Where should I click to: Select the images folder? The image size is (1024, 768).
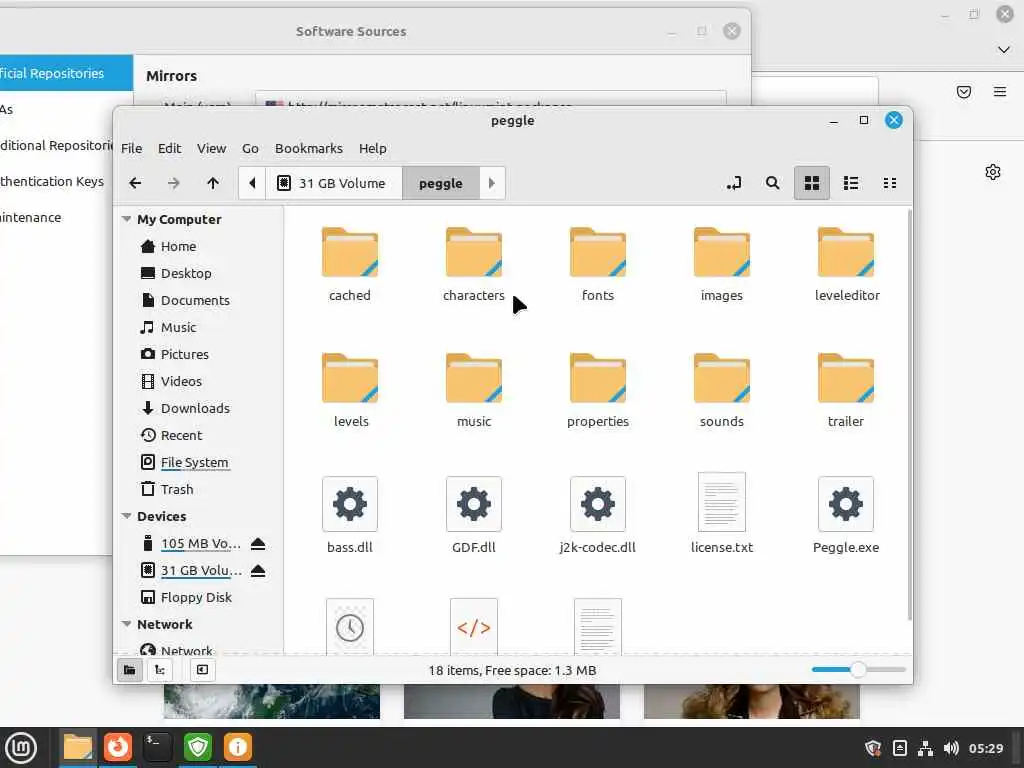click(x=722, y=264)
